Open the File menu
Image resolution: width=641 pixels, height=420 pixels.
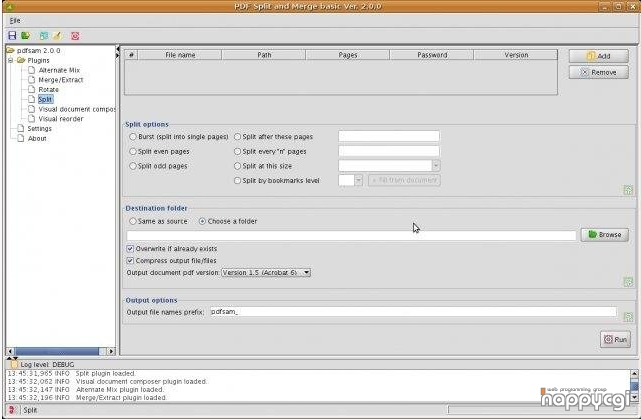point(15,20)
